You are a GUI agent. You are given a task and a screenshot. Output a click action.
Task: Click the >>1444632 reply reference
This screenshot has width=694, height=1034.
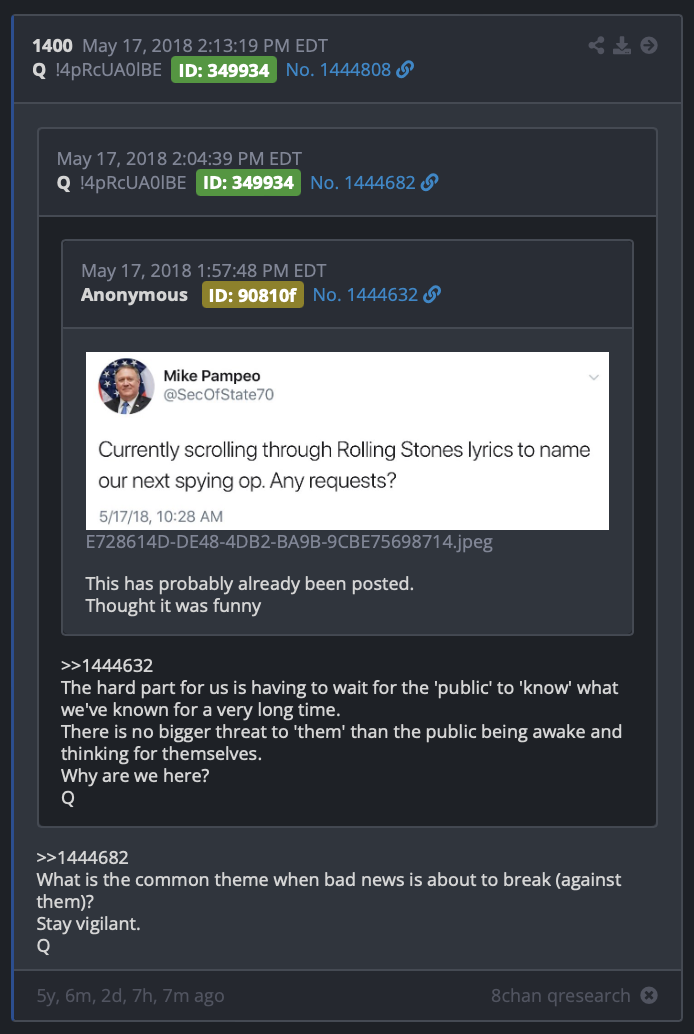(x=107, y=665)
